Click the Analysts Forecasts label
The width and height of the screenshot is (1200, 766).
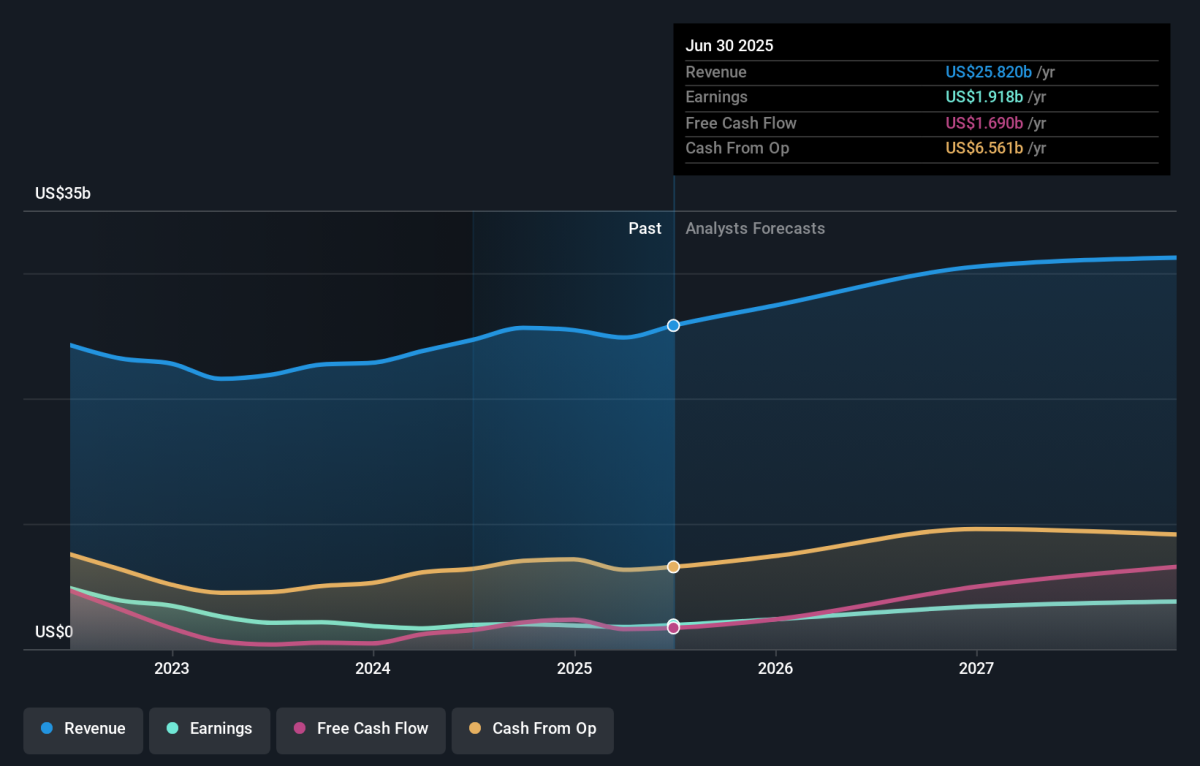(755, 229)
